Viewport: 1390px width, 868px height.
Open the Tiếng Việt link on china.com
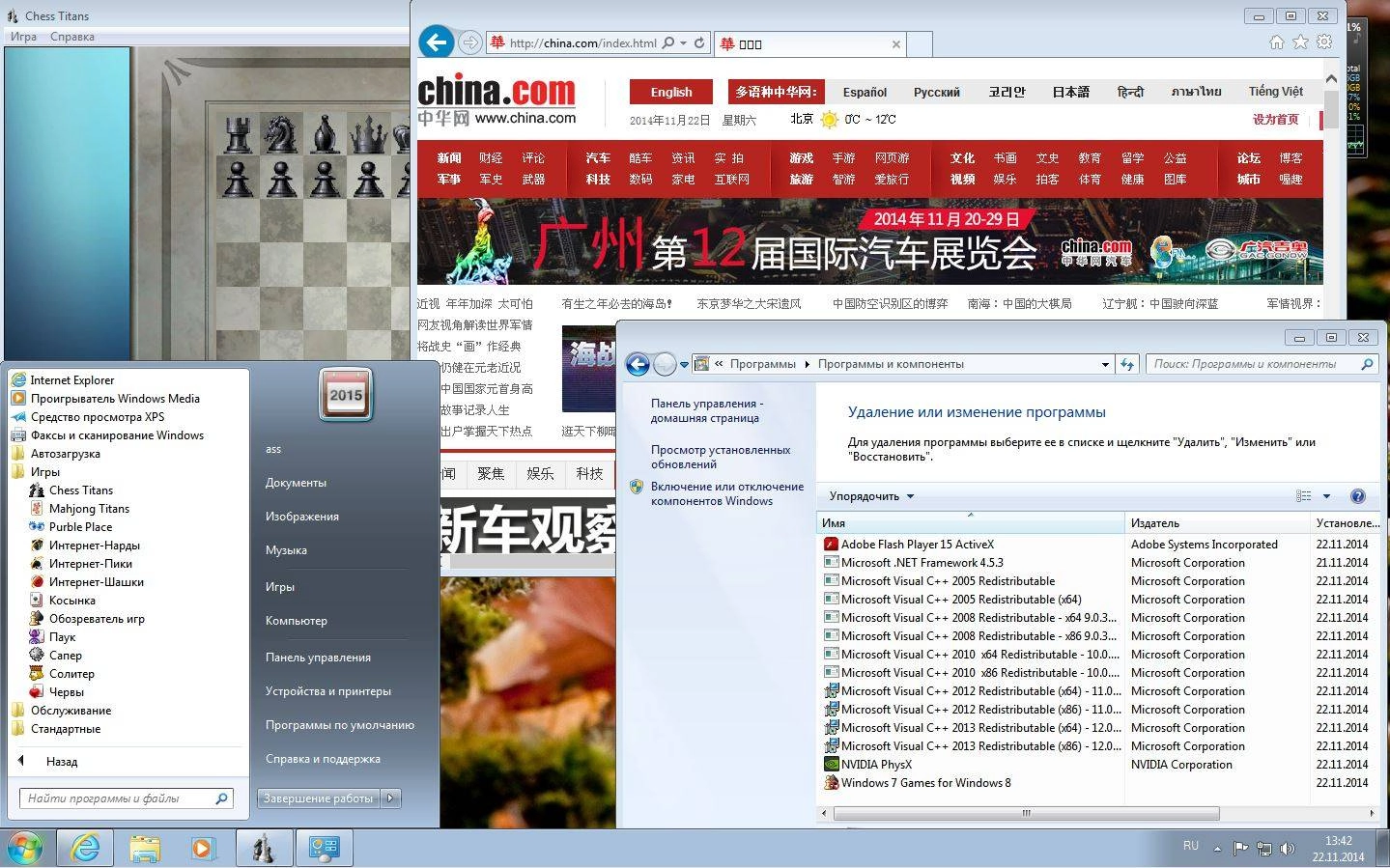(1275, 92)
